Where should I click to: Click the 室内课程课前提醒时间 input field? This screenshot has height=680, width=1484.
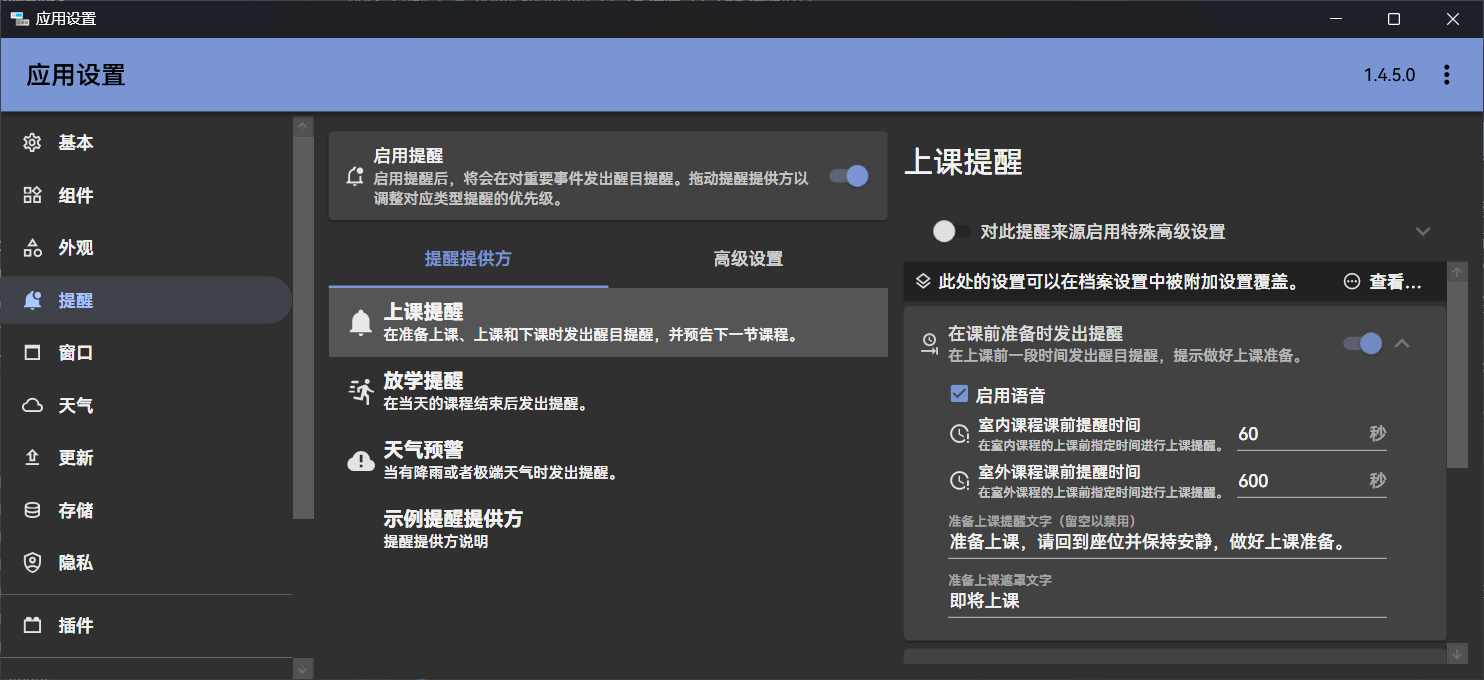pyautogui.click(x=1298, y=434)
